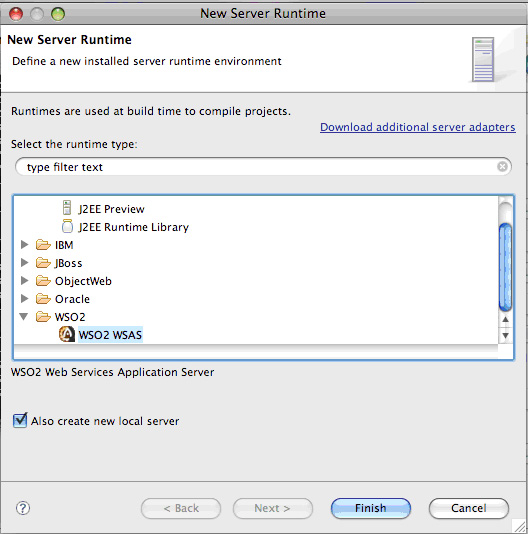Clear the filter text with the X icon

coord(502,167)
